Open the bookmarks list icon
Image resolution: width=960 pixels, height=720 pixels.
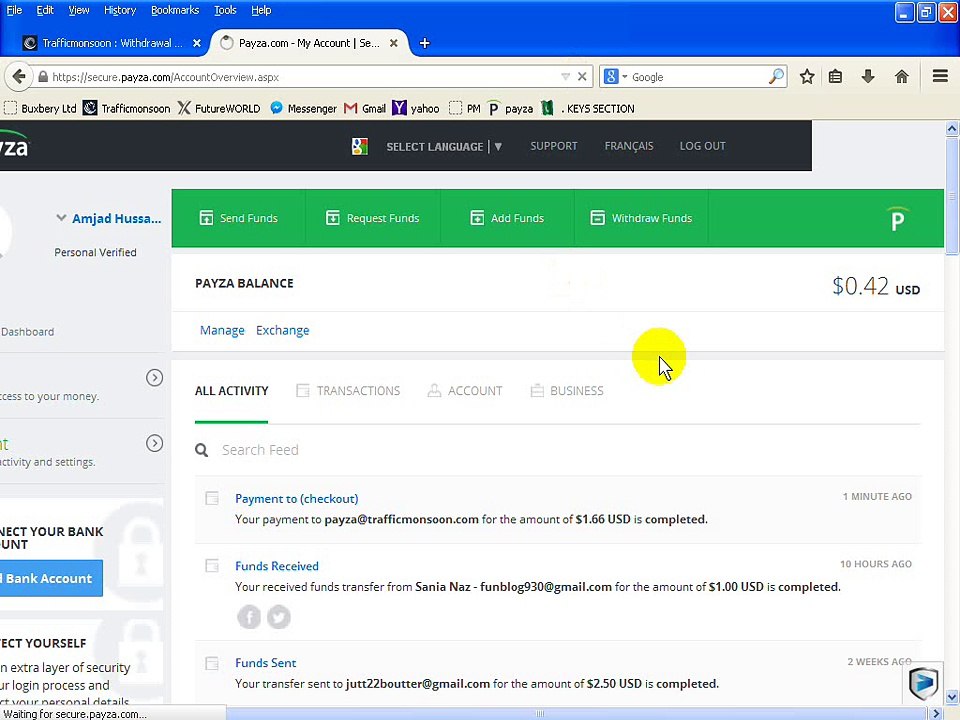(835, 77)
